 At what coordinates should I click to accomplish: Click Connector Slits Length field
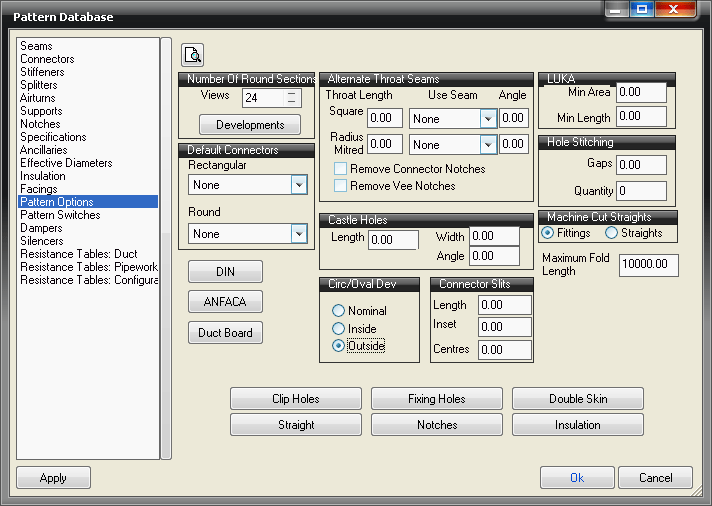504,305
